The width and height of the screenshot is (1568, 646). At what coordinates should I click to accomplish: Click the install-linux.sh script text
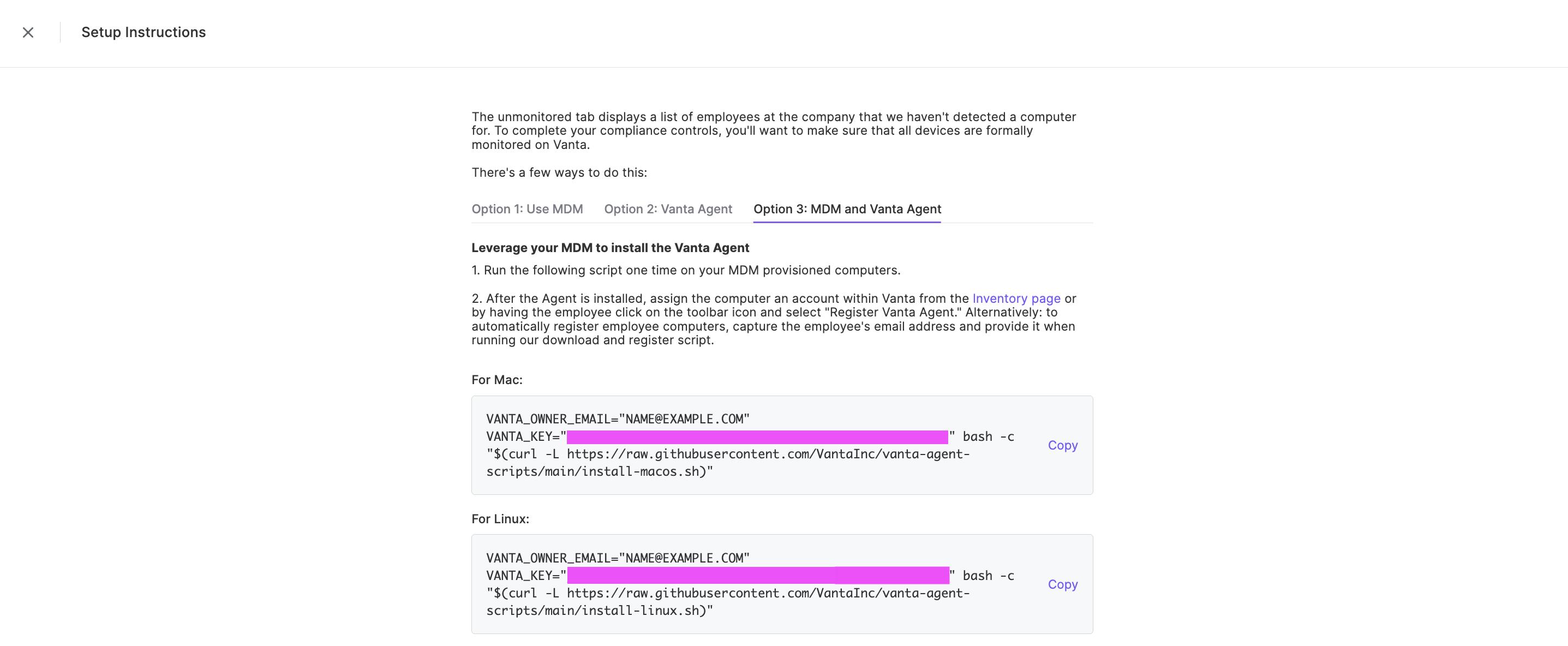pos(600,610)
